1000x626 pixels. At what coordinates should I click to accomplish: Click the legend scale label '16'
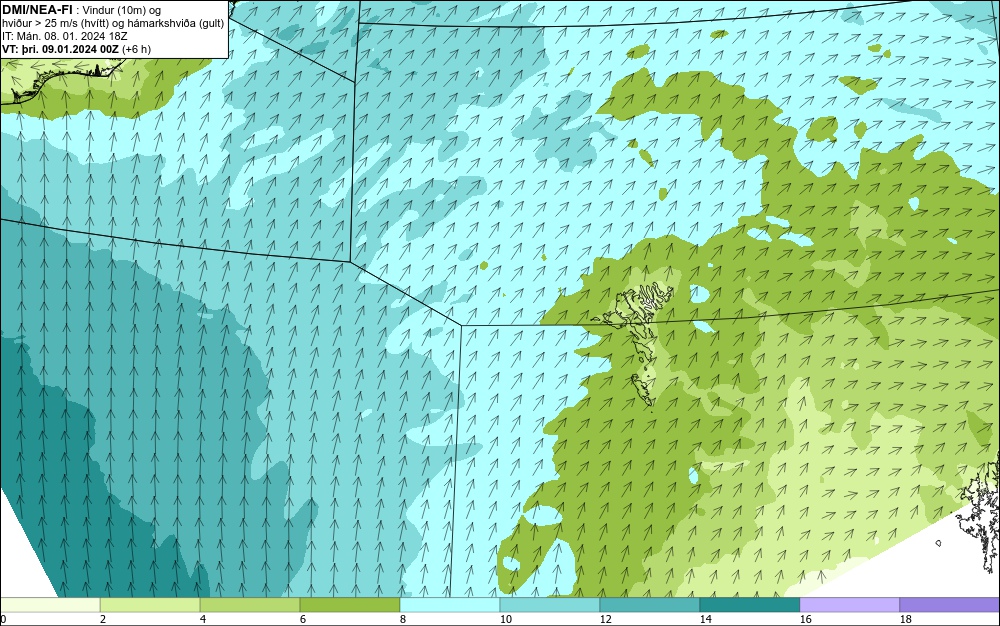[805, 619]
